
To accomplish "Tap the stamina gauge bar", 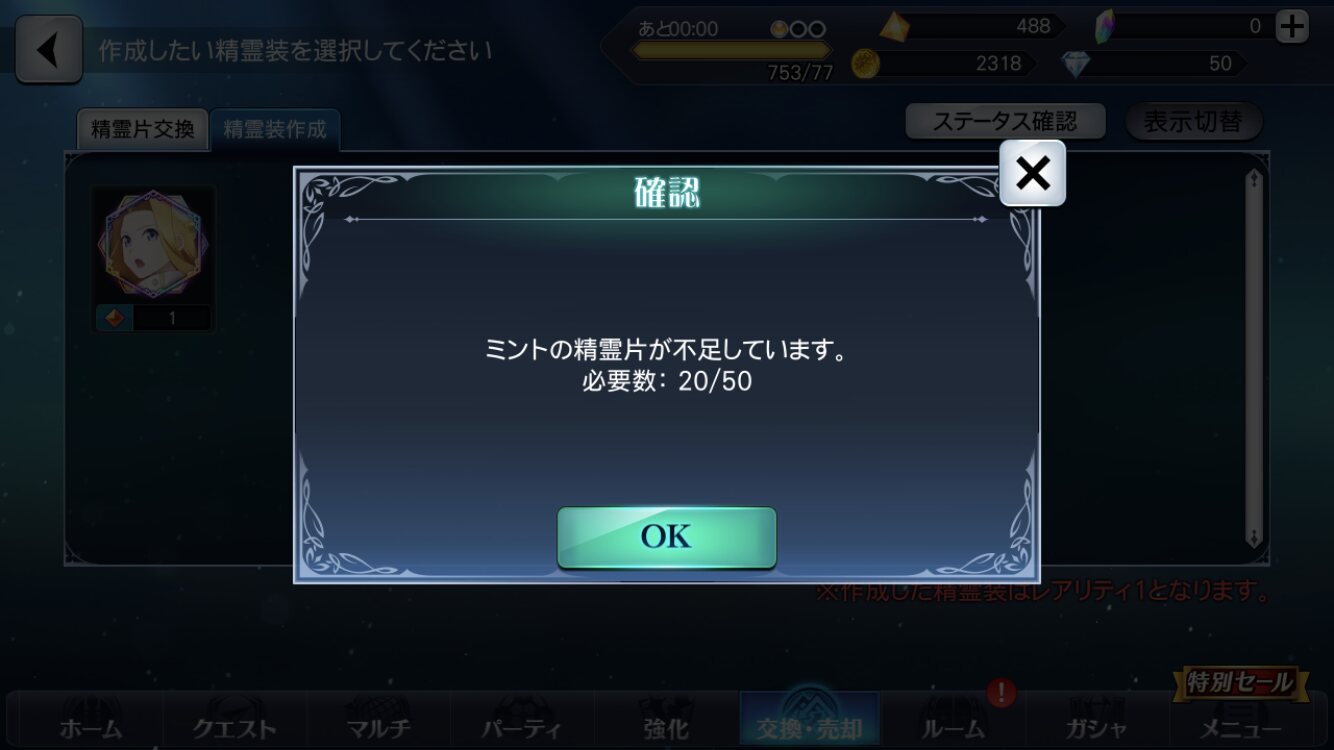I will tap(732, 51).
